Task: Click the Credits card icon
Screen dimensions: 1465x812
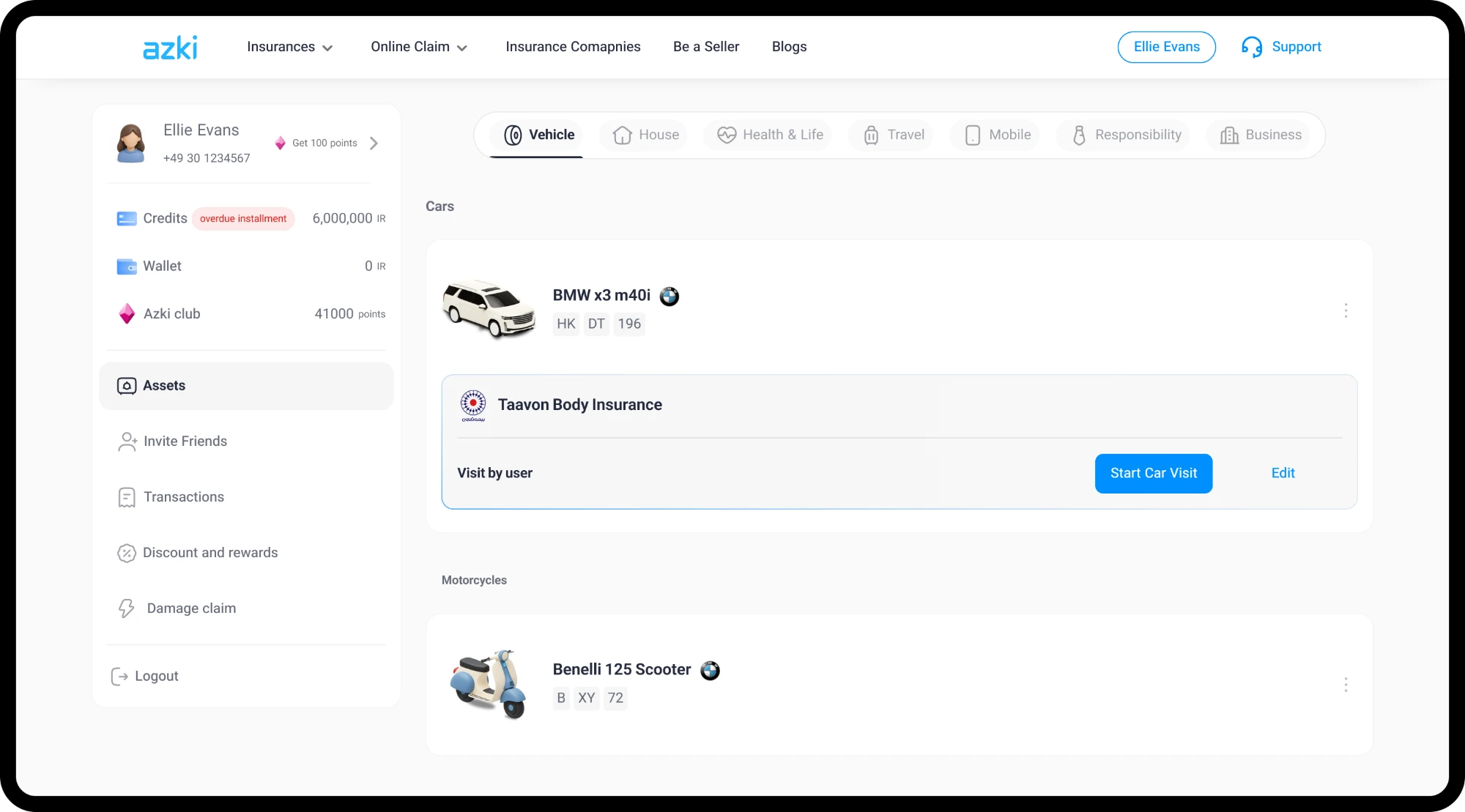Action: (x=127, y=218)
